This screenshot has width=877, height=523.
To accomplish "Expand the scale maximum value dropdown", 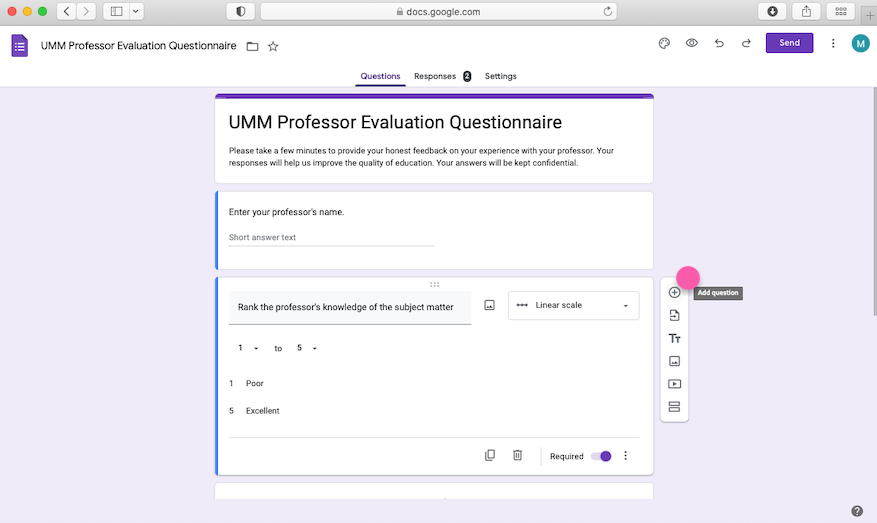I will click(307, 348).
